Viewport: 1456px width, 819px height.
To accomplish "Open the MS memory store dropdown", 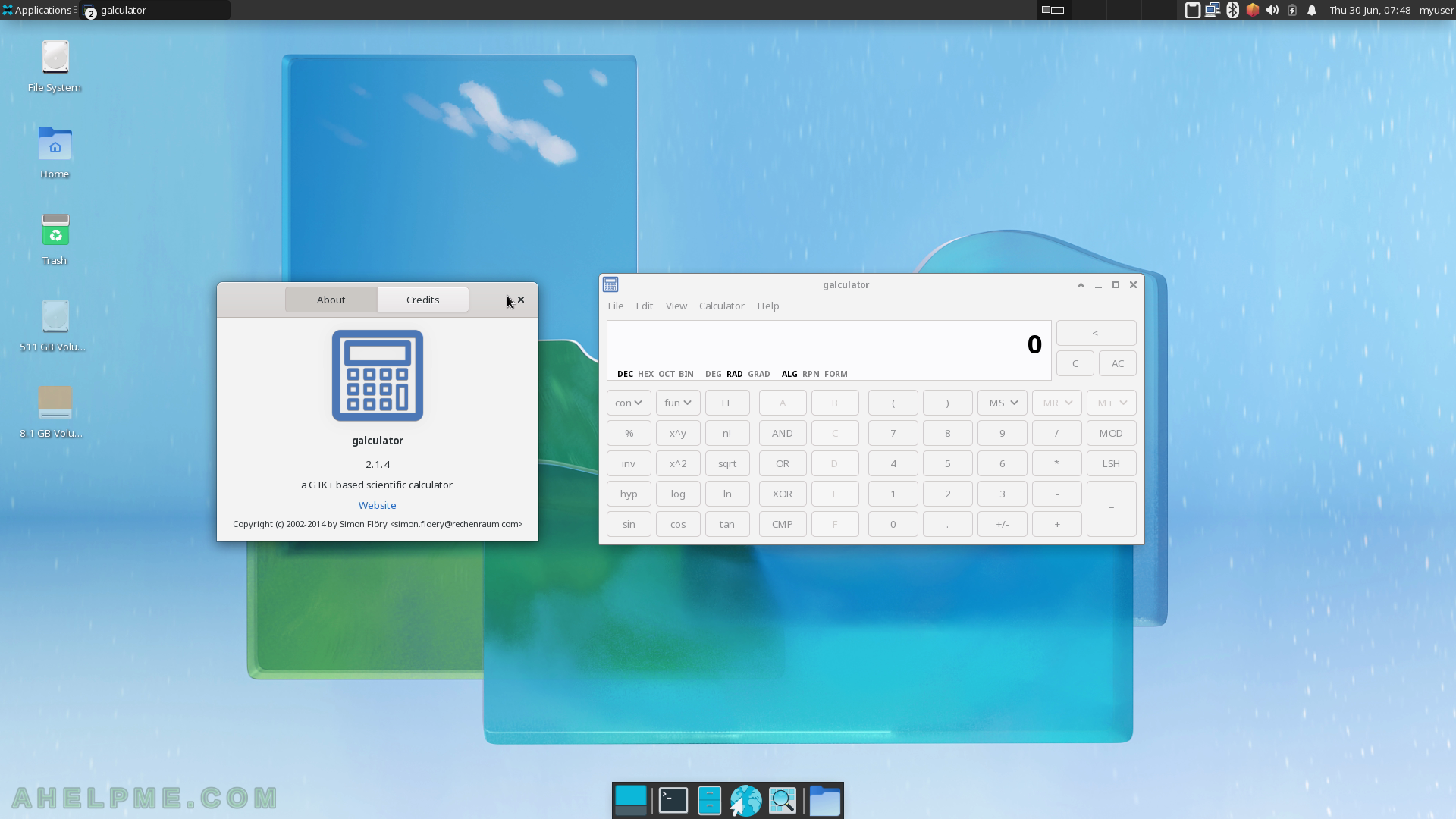I will pos(1003,403).
